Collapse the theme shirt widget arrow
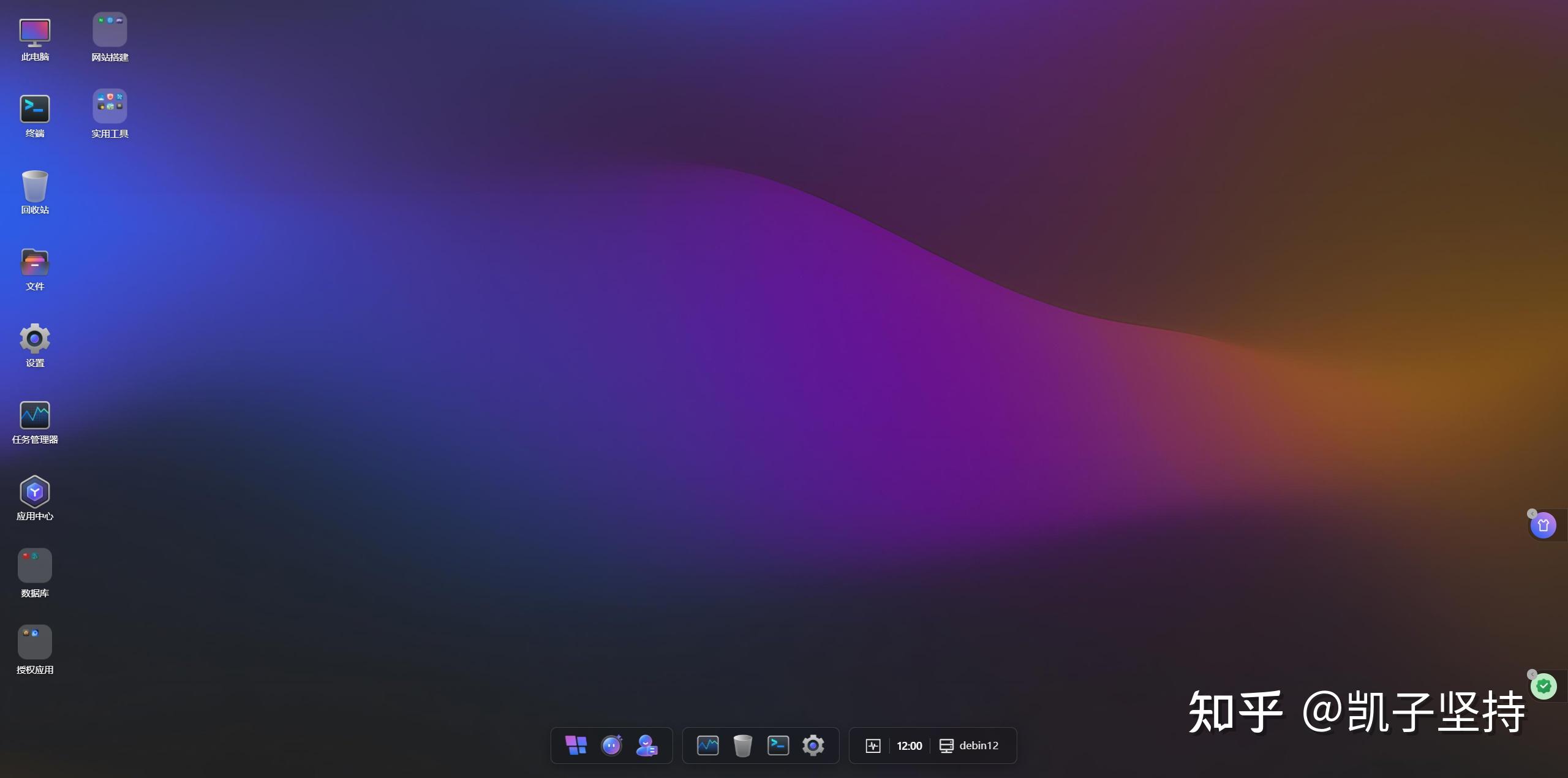This screenshot has width=1568, height=778. pyautogui.click(x=1532, y=513)
